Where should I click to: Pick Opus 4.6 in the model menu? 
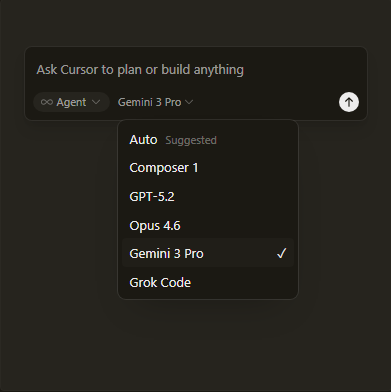(208, 225)
